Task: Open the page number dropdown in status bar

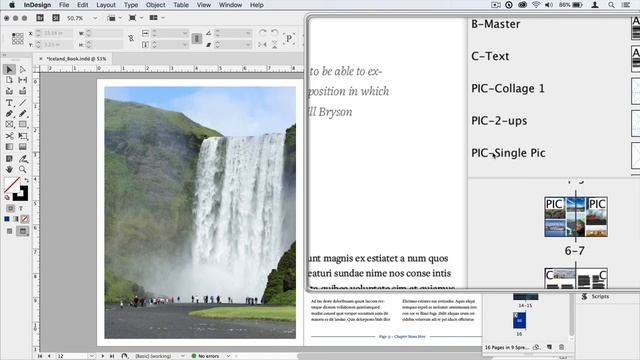Action: (x=91, y=356)
